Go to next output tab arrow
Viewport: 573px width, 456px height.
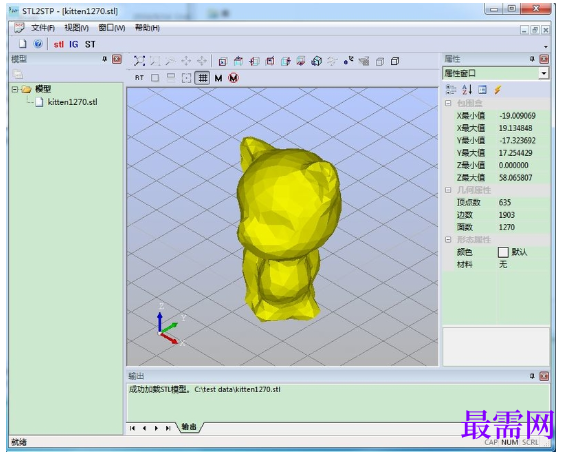coord(156,428)
